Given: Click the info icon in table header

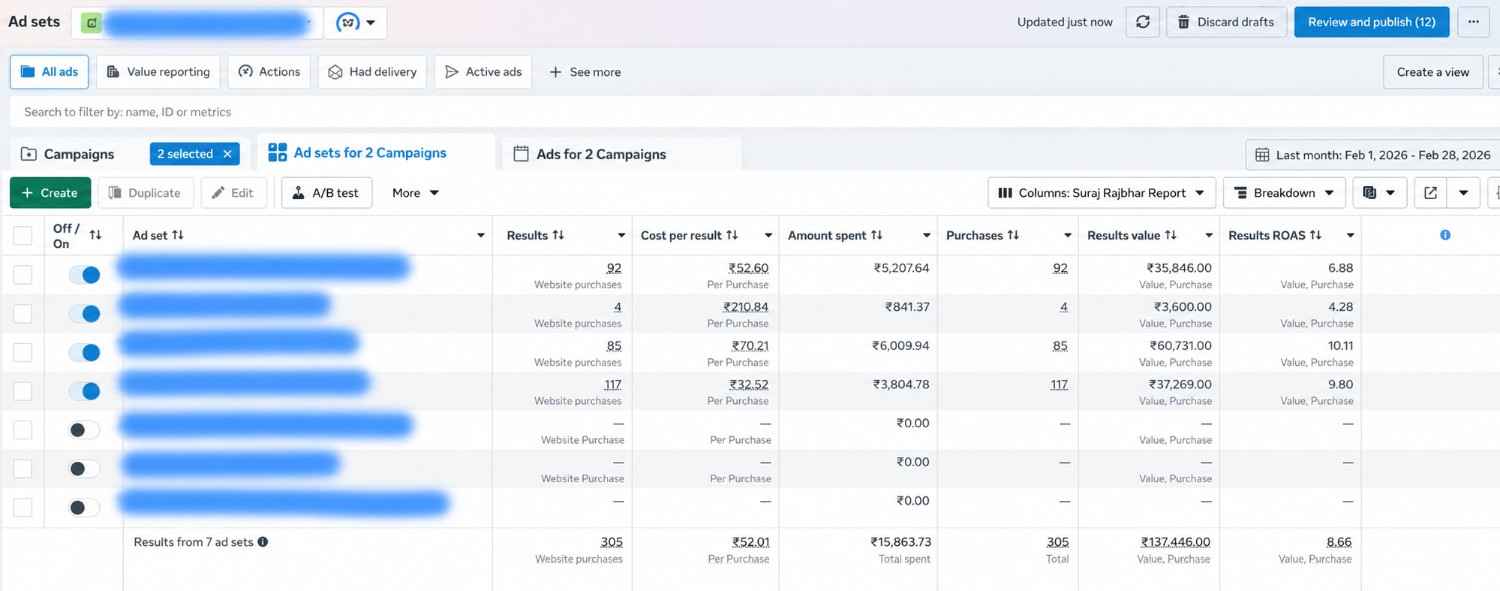Looking at the screenshot, I should (1445, 235).
